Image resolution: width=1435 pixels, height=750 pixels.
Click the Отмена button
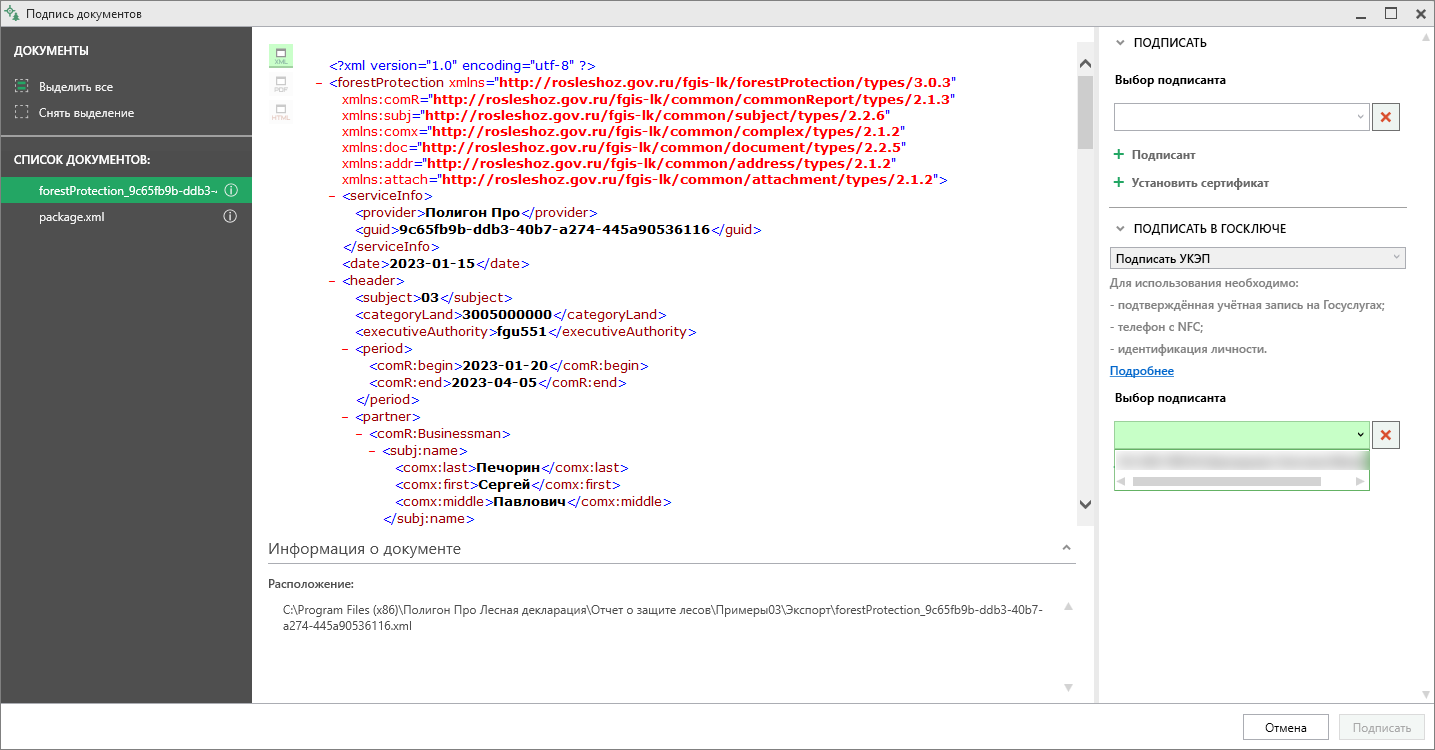tap(1285, 728)
